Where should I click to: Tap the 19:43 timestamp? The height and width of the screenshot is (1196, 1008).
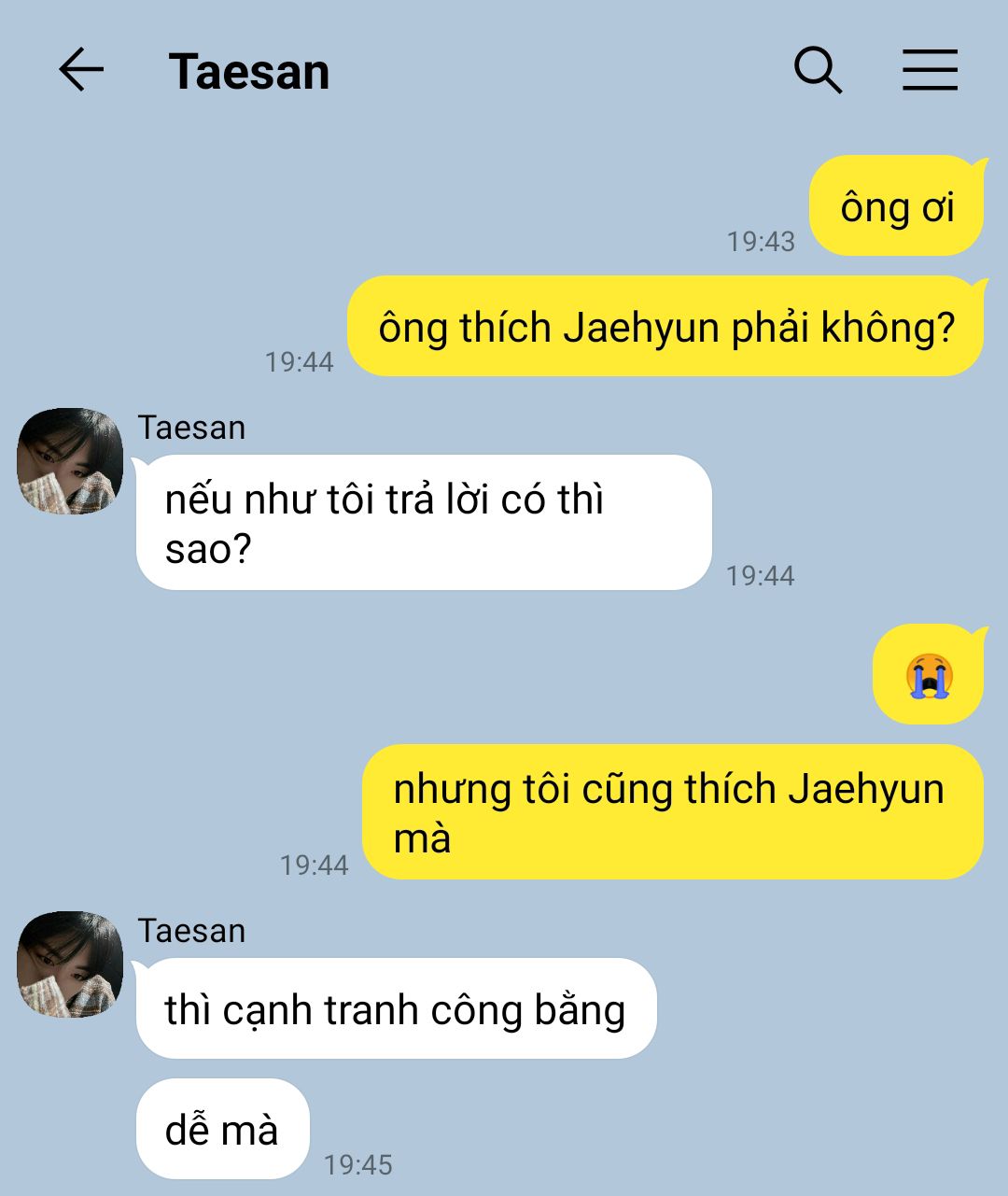pos(761,242)
